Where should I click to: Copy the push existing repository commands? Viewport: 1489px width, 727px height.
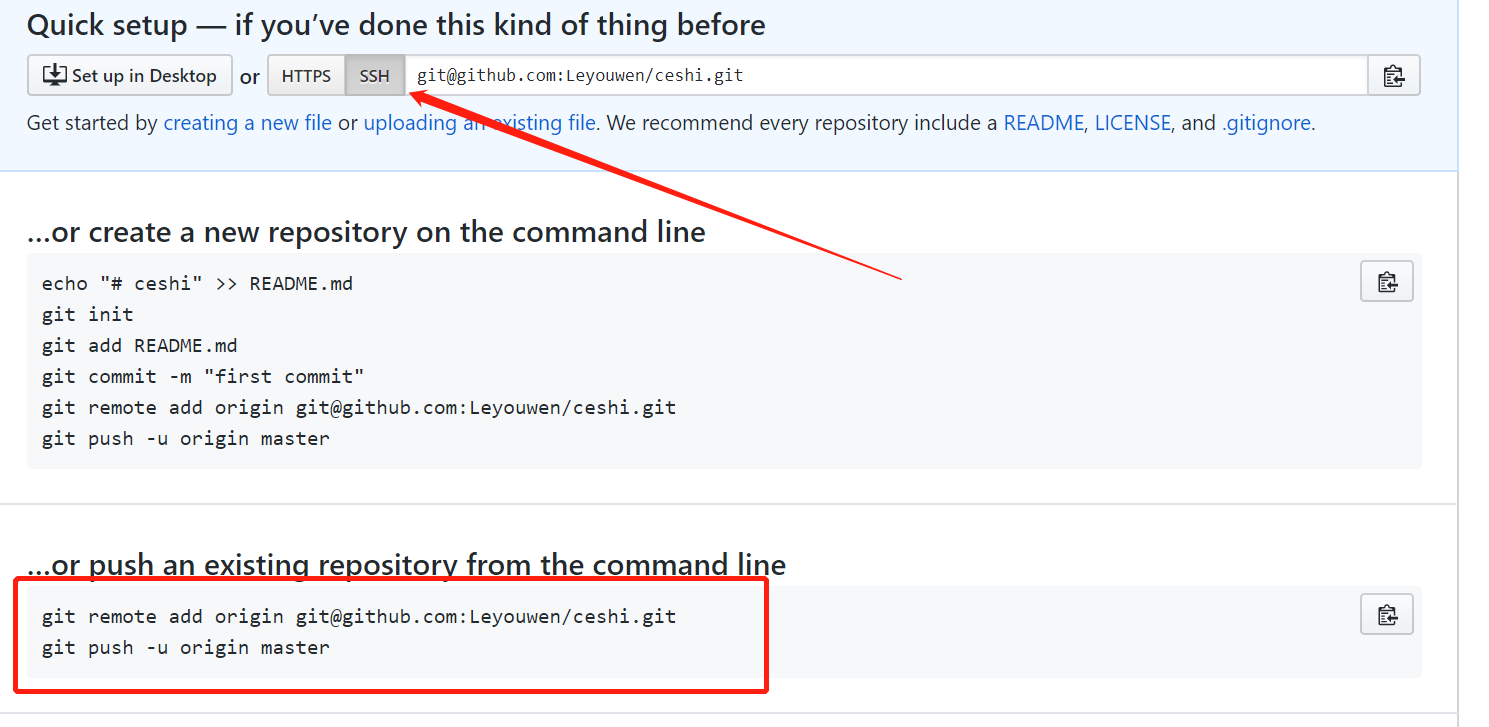(x=1386, y=615)
